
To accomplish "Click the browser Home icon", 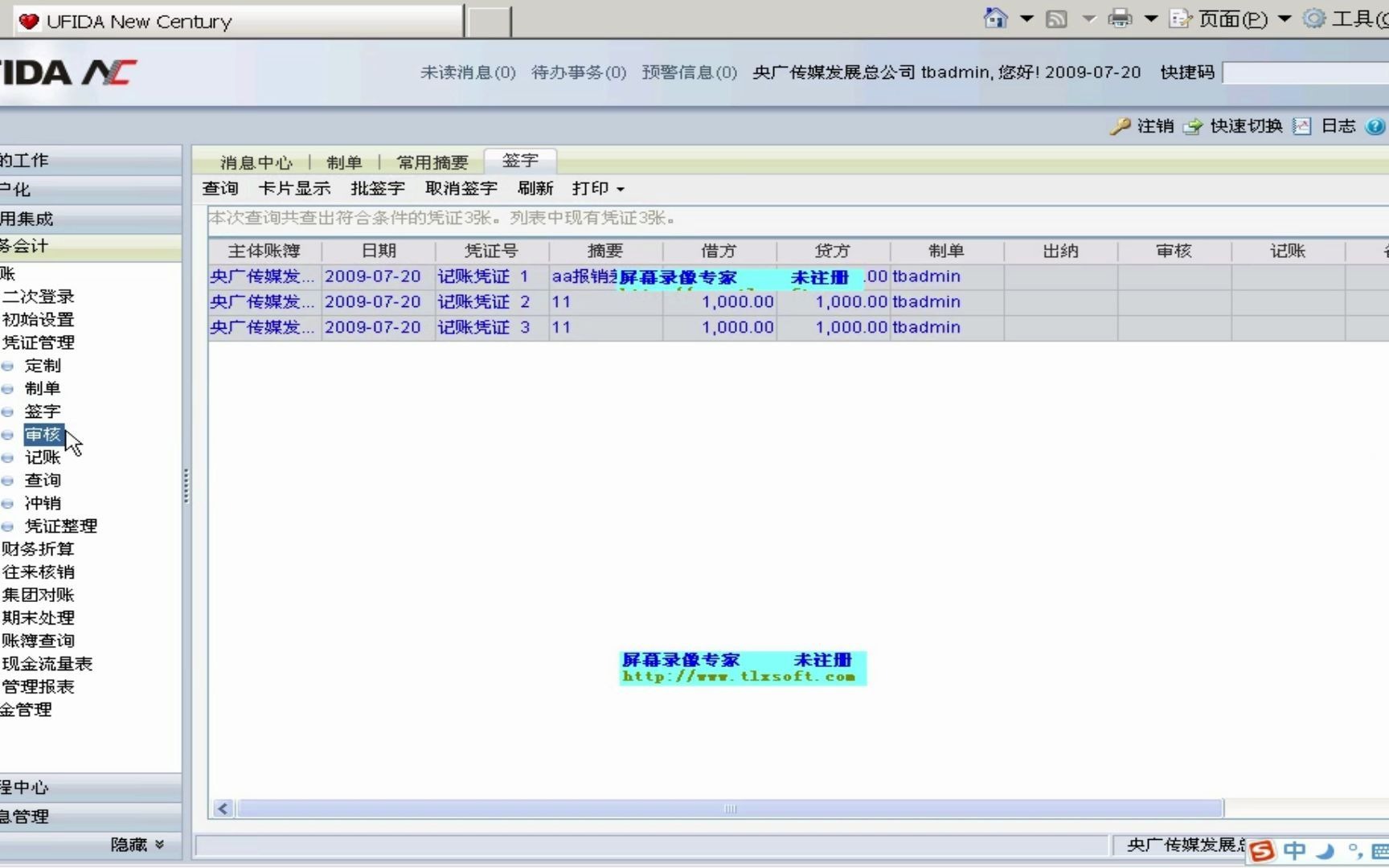I will [x=995, y=18].
